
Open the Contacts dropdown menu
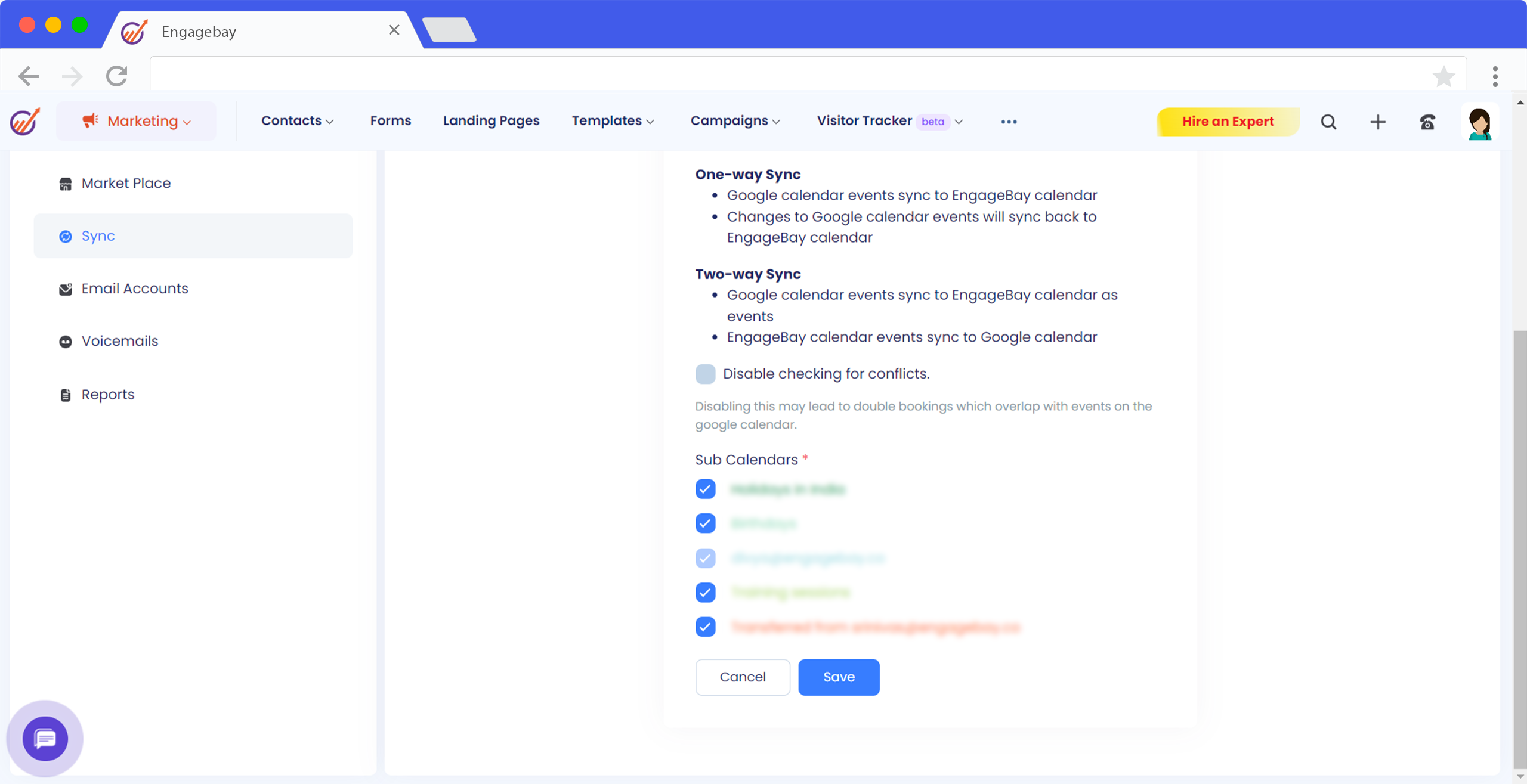pyautogui.click(x=297, y=121)
